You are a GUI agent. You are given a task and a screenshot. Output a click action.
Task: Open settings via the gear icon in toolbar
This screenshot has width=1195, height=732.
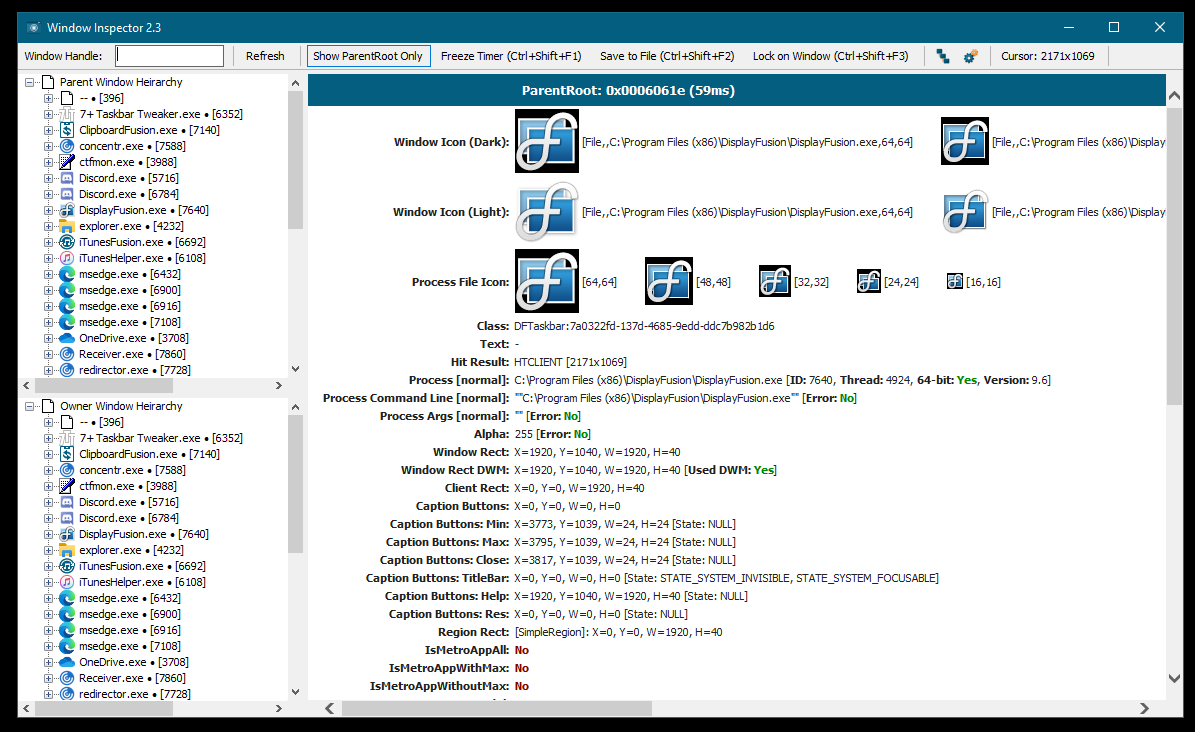[970, 56]
